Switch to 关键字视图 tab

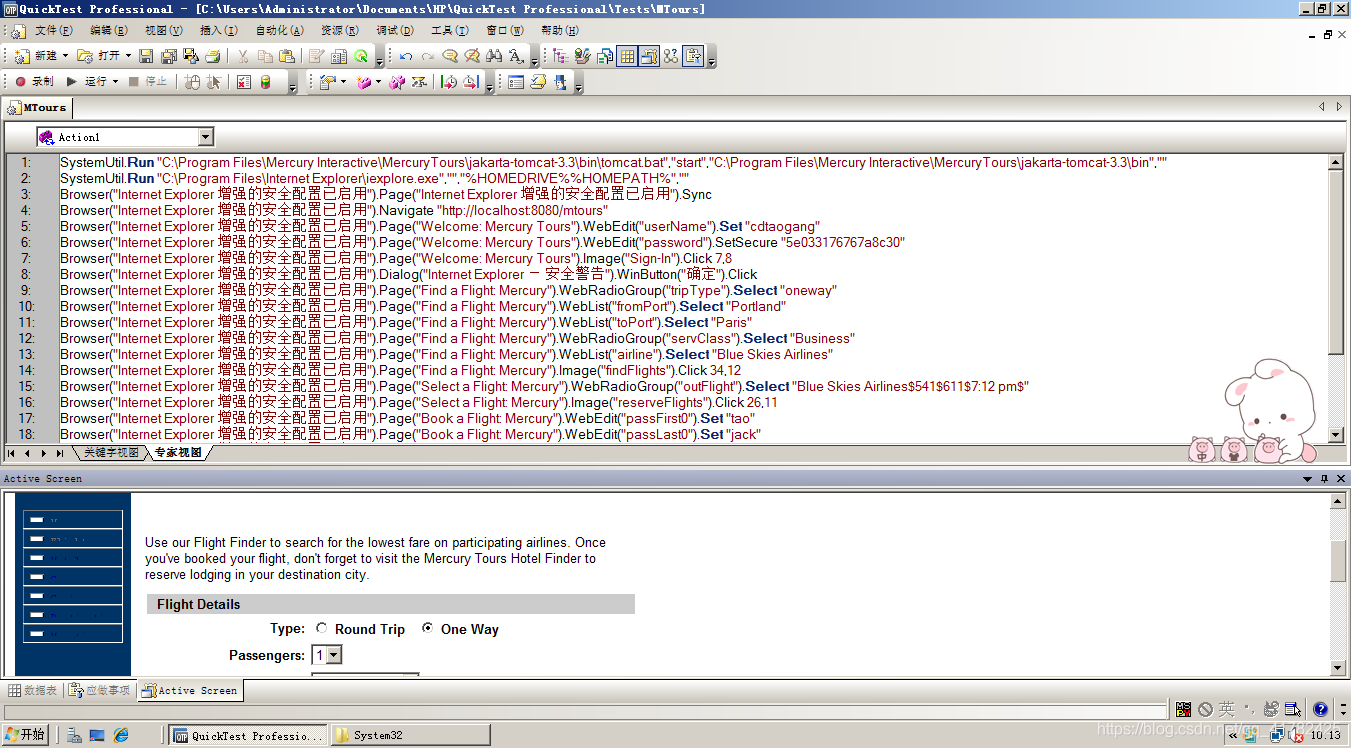click(x=111, y=453)
